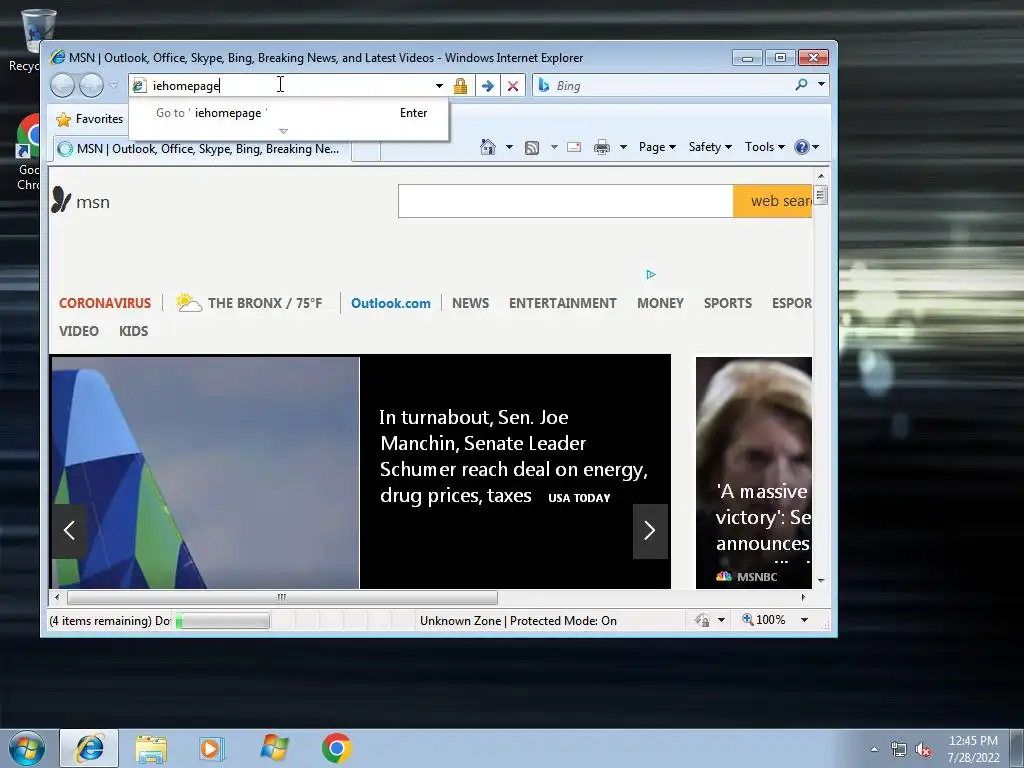This screenshot has width=1024, height=768.
Task: Open the Favorites button
Action: point(89,119)
